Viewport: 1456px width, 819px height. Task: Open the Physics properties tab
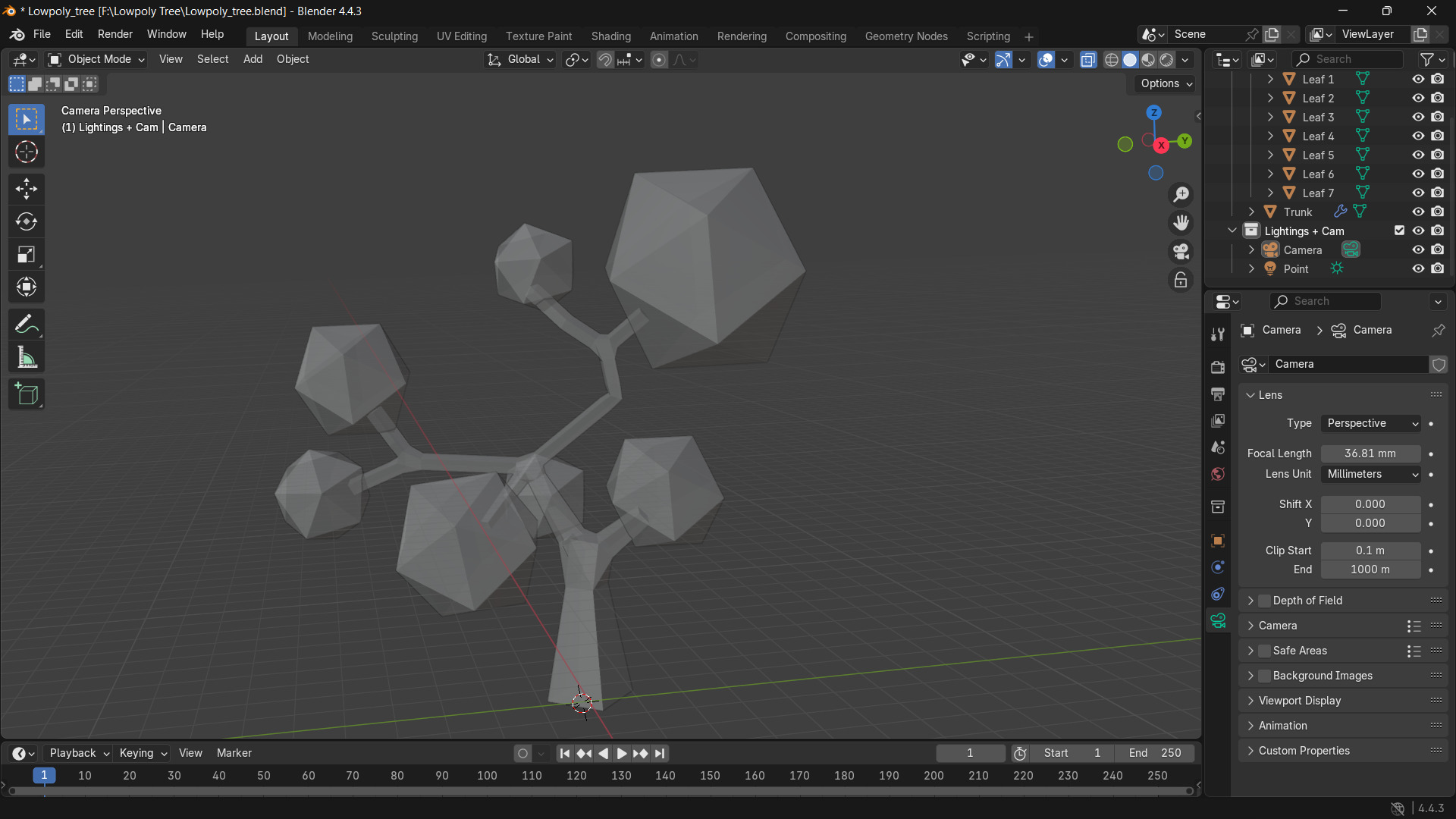1218,567
